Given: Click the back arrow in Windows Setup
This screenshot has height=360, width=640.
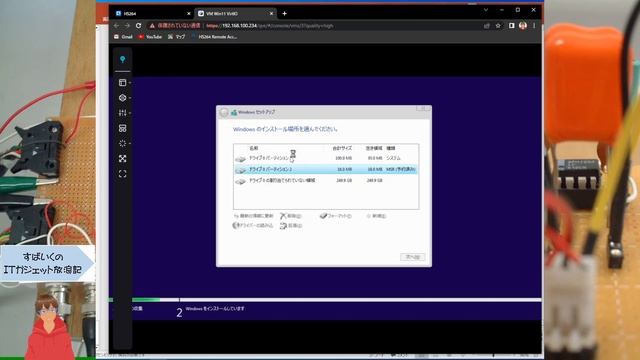Looking at the screenshot, I should (x=224, y=112).
